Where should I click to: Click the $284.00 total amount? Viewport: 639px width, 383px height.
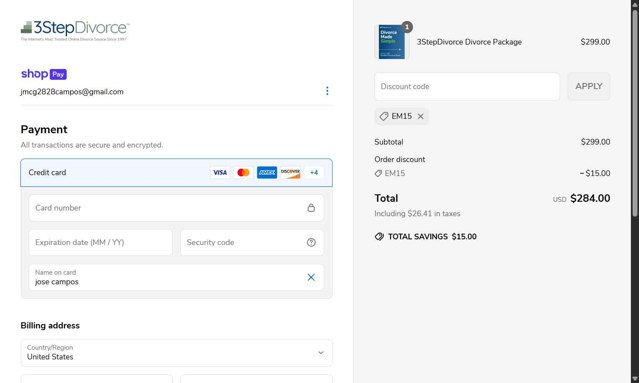click(590, 198)
